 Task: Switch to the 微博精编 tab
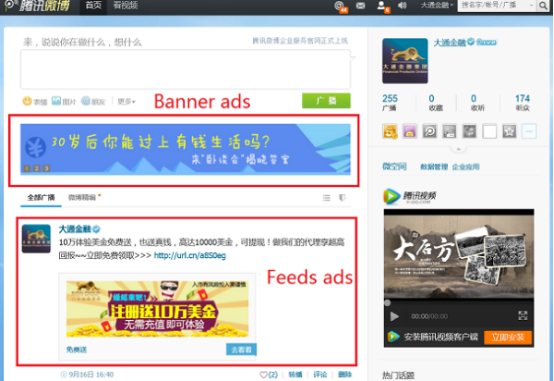82,198
